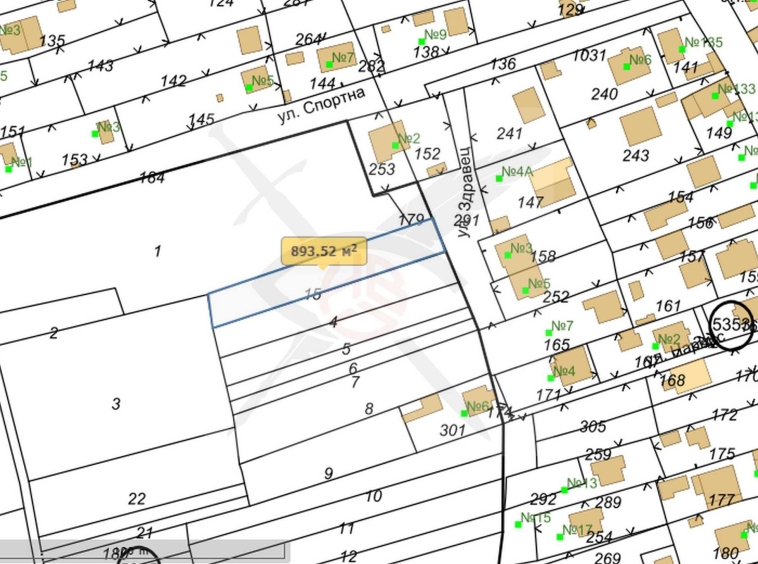Click the green marker of address №4A
Viewport: 758px width, 564px height.
[x=499, y=179]
